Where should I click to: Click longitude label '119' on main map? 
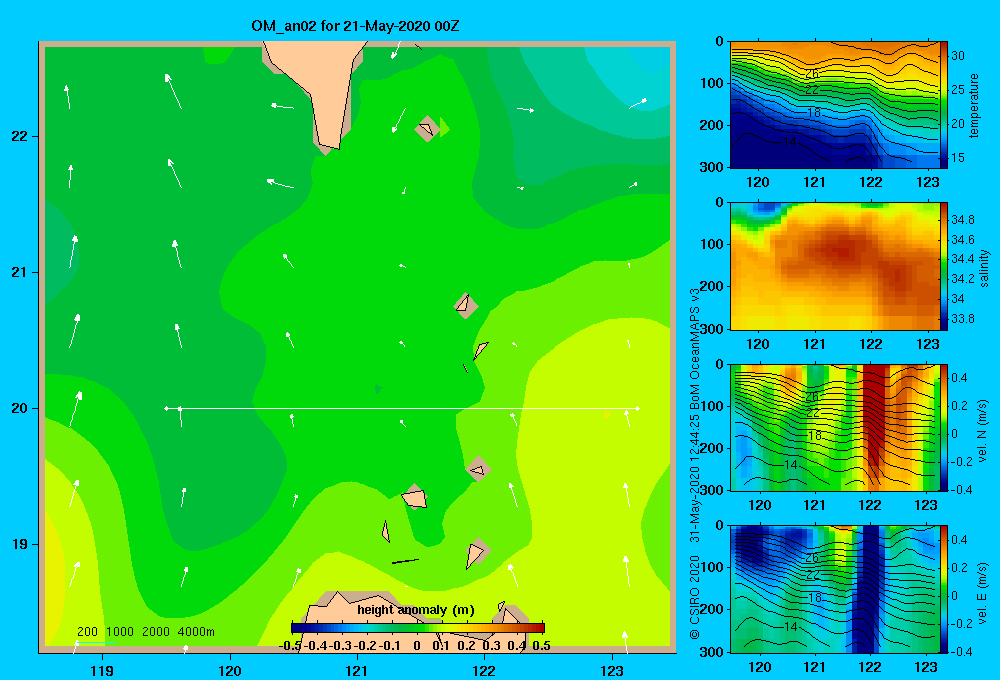pos(102,670)
